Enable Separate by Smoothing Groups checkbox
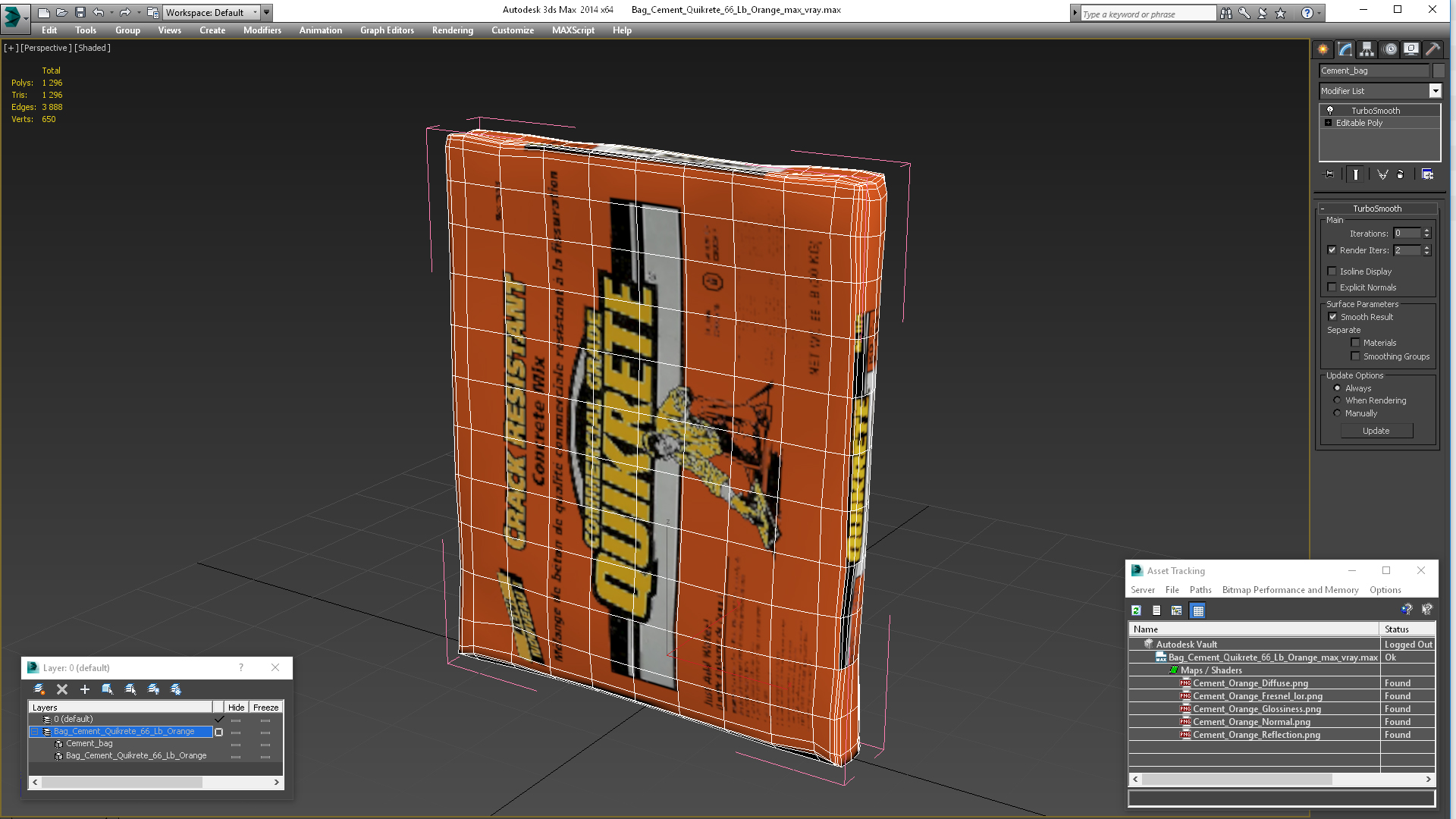The image size is (1456, 819). 1355,356
